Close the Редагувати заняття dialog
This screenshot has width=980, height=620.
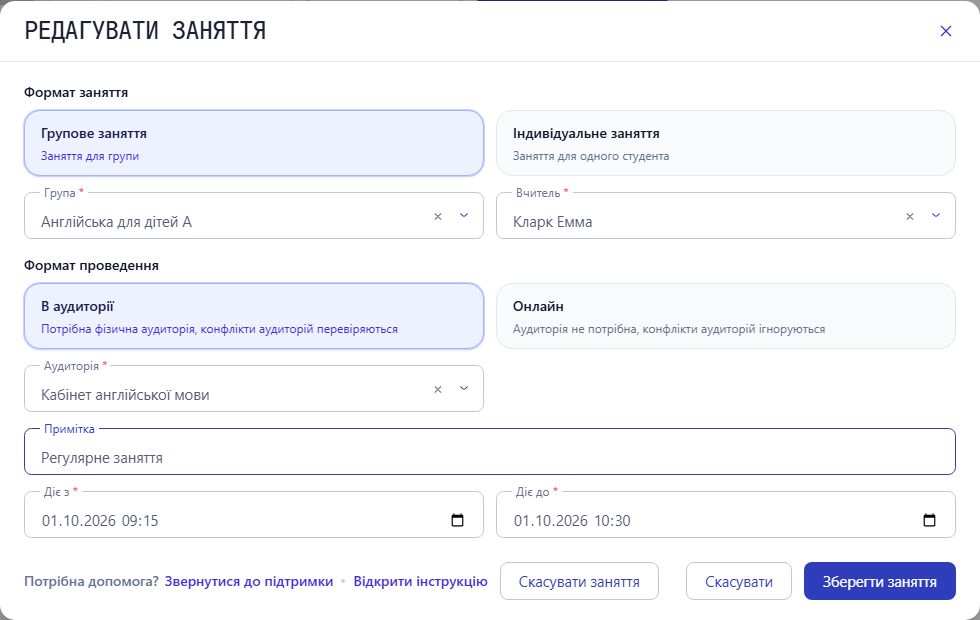946,31
